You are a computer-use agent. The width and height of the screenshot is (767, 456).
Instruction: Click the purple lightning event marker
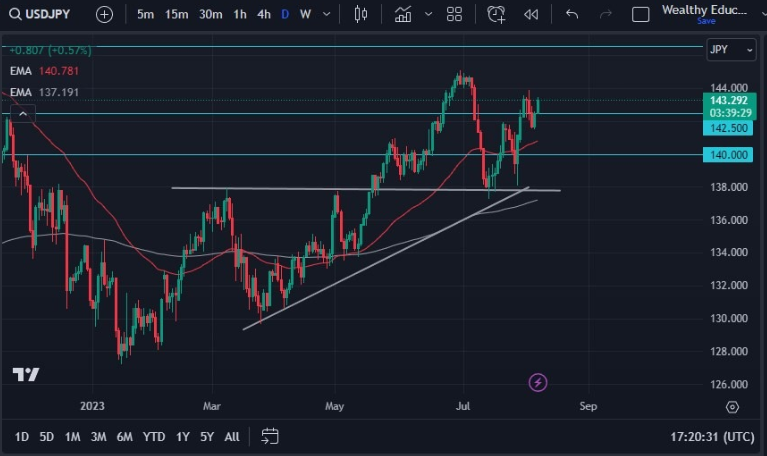coord(538,382)
